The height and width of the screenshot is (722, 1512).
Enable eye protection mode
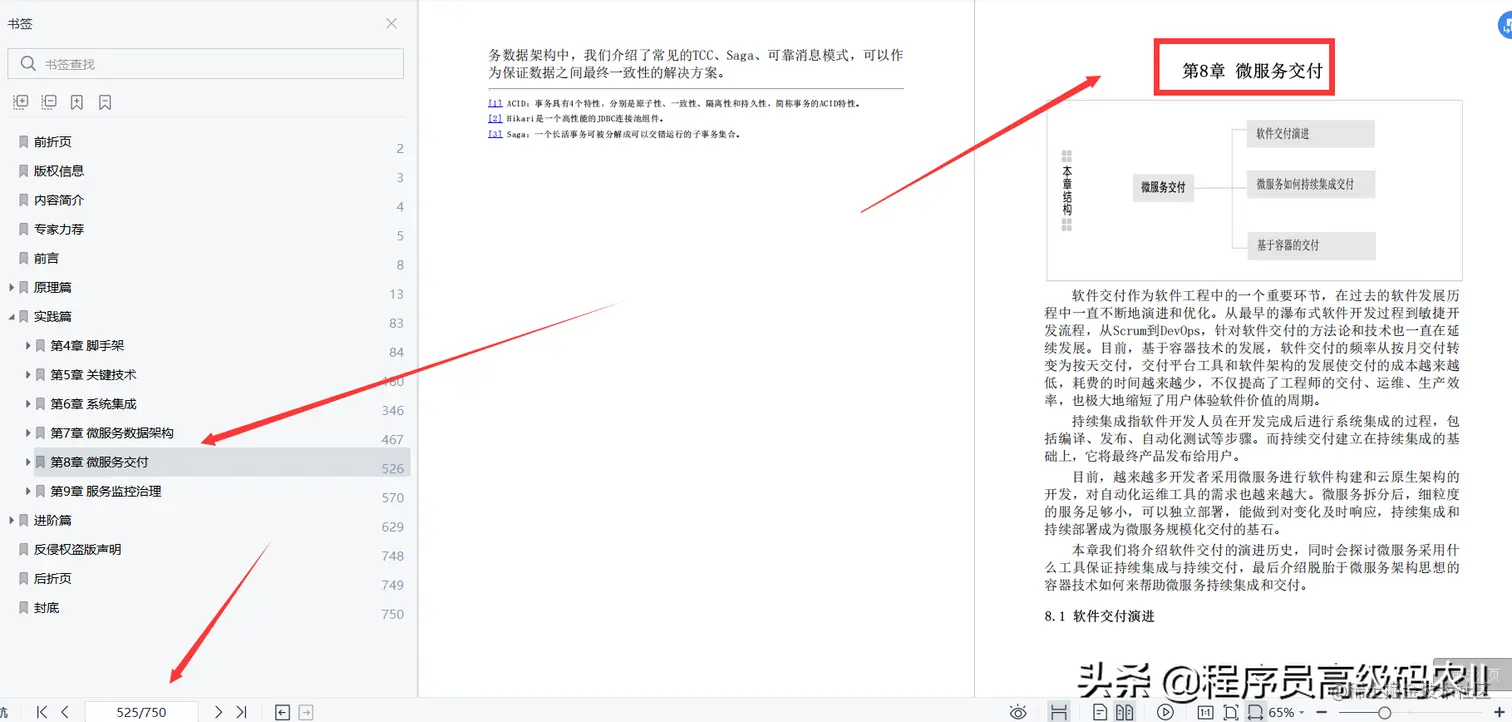pos(1018,712)
